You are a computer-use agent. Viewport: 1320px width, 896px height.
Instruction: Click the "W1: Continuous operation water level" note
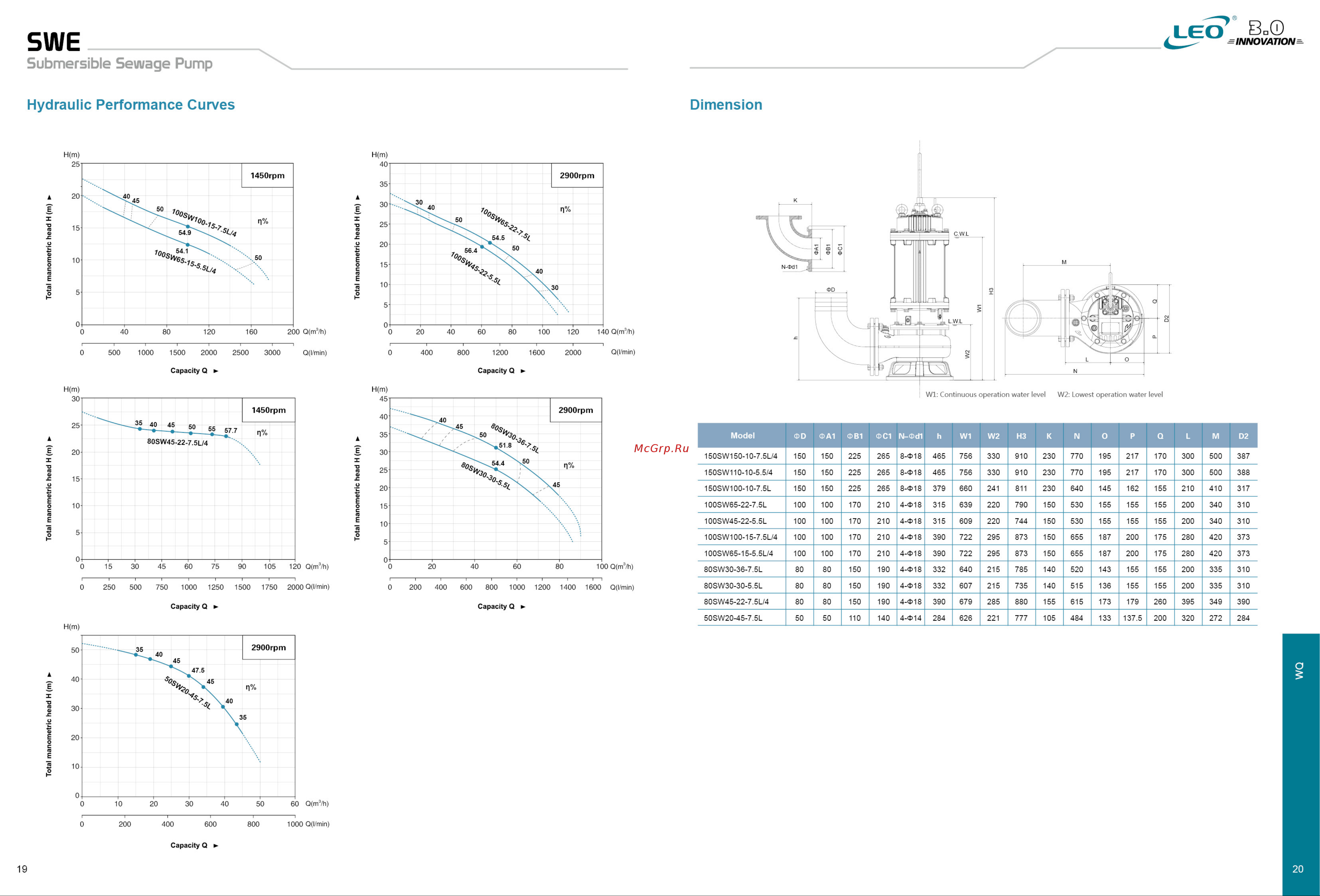pos(985,394)
